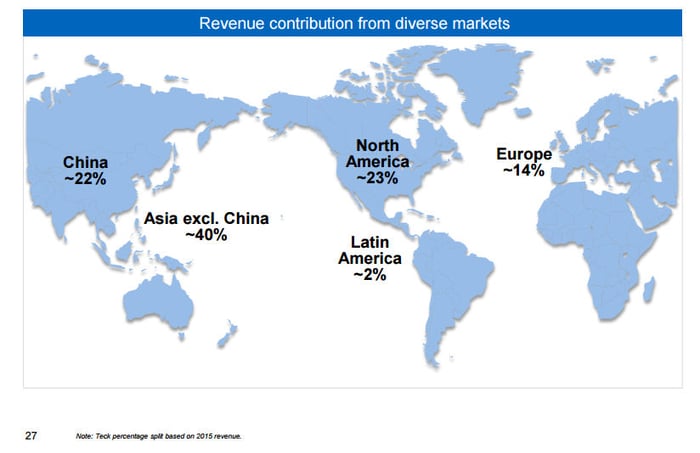Select the China ~22% label
This screenshot has height=453, width=700.
click(85, 170)
